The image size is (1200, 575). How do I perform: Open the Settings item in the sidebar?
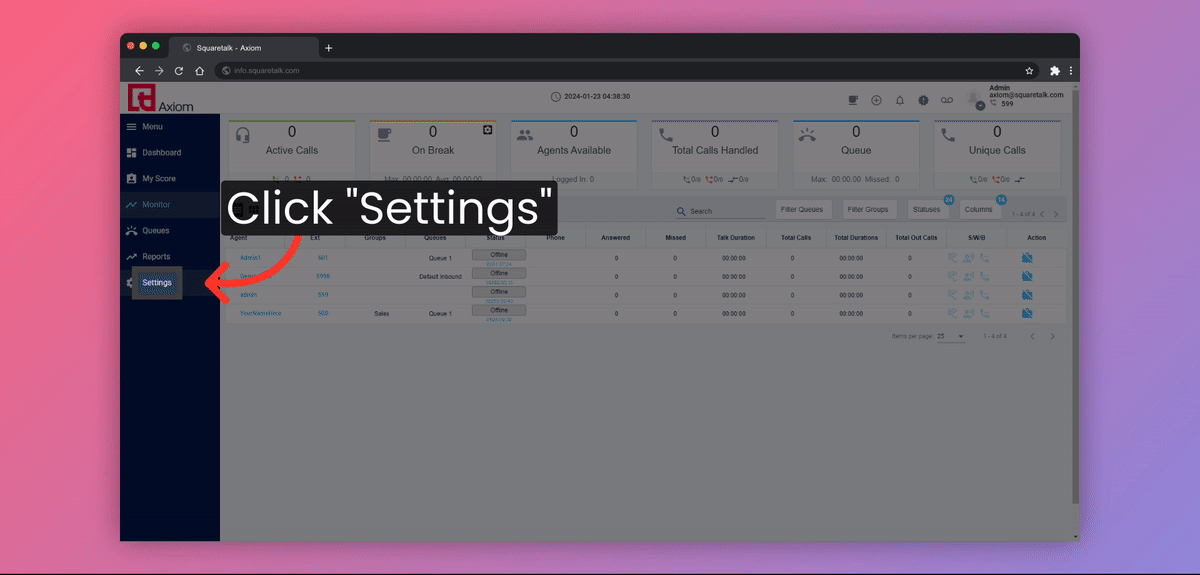point(157,282)
